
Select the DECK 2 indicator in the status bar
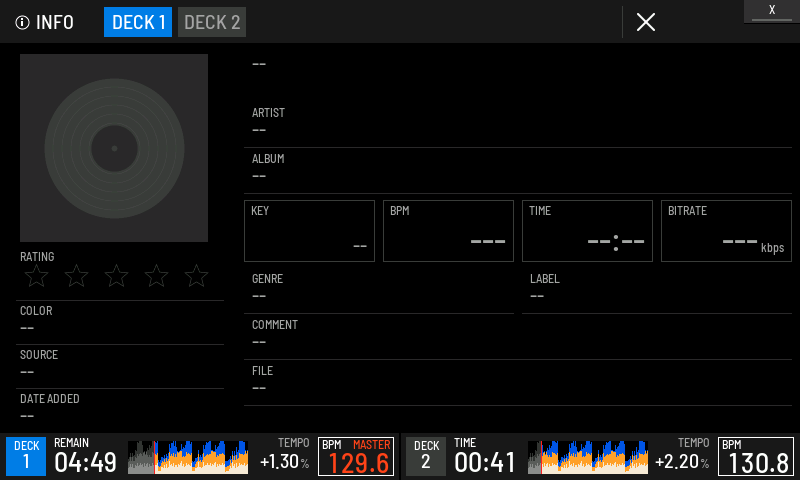click(x=426, y=456)
